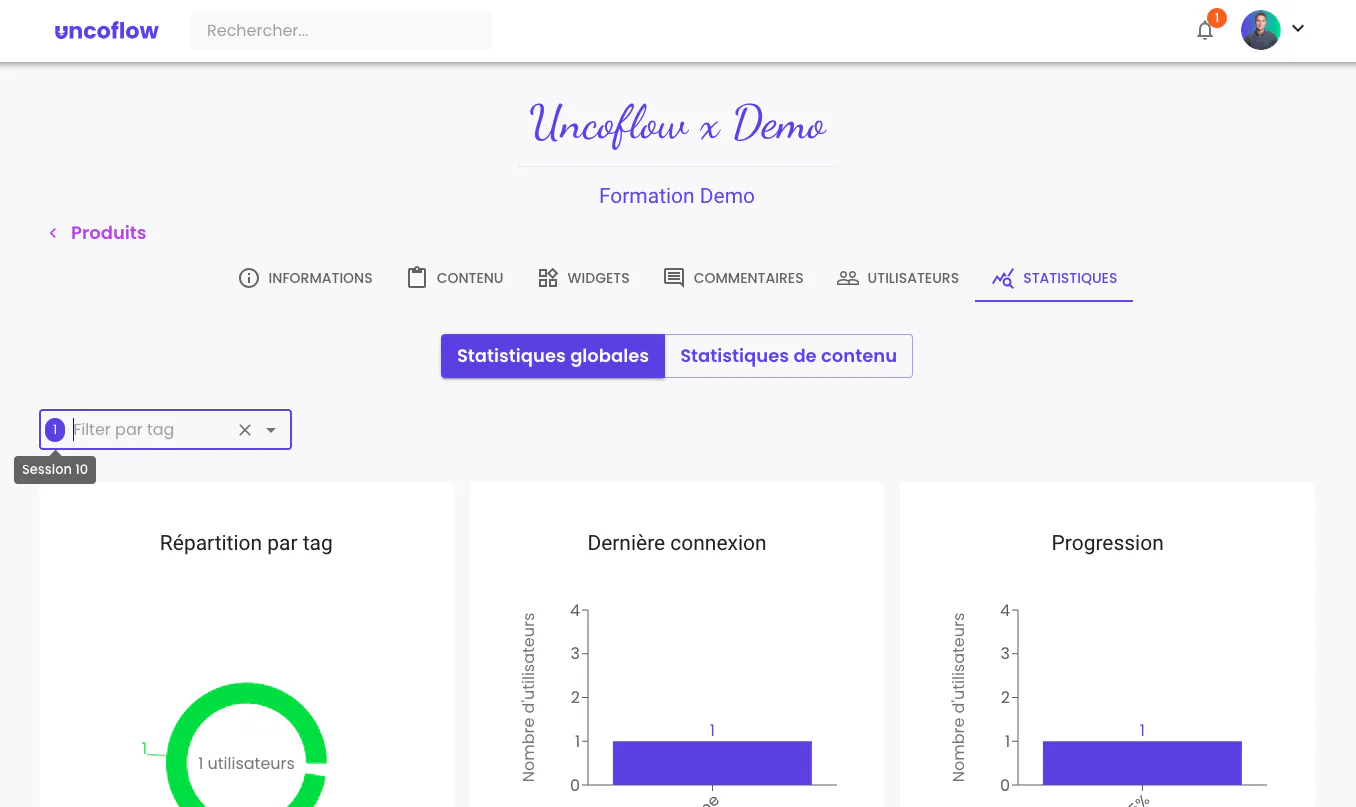The width and height of the screenshot is (1356, 807).
Task: Expand the user account menu chevron
Action: tap(1298, 29)
